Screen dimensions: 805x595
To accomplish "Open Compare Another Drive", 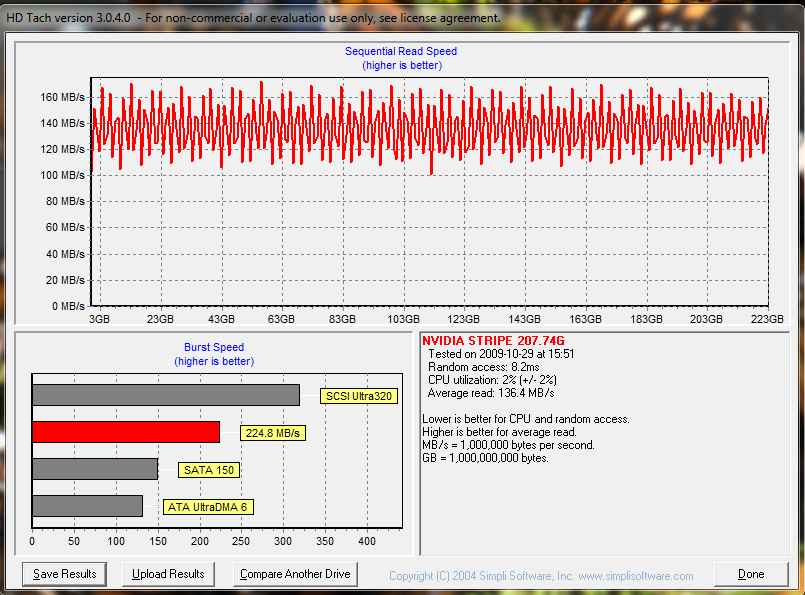I will coord(295,574).
